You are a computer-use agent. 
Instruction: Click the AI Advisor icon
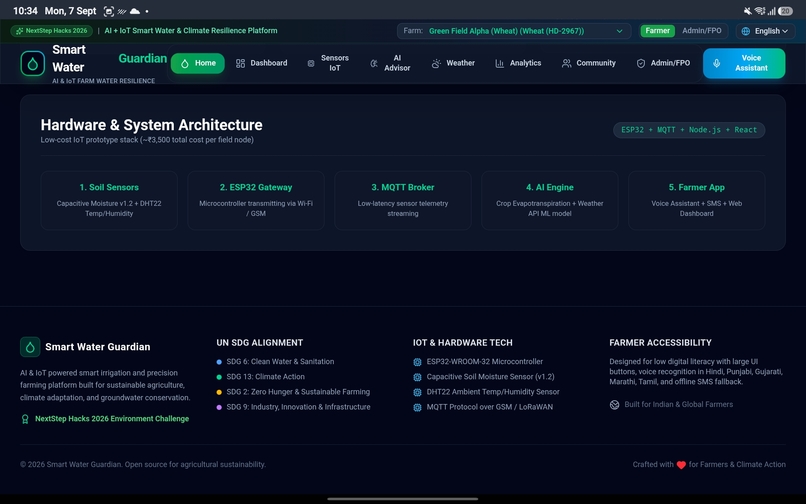tap(374, 63)
